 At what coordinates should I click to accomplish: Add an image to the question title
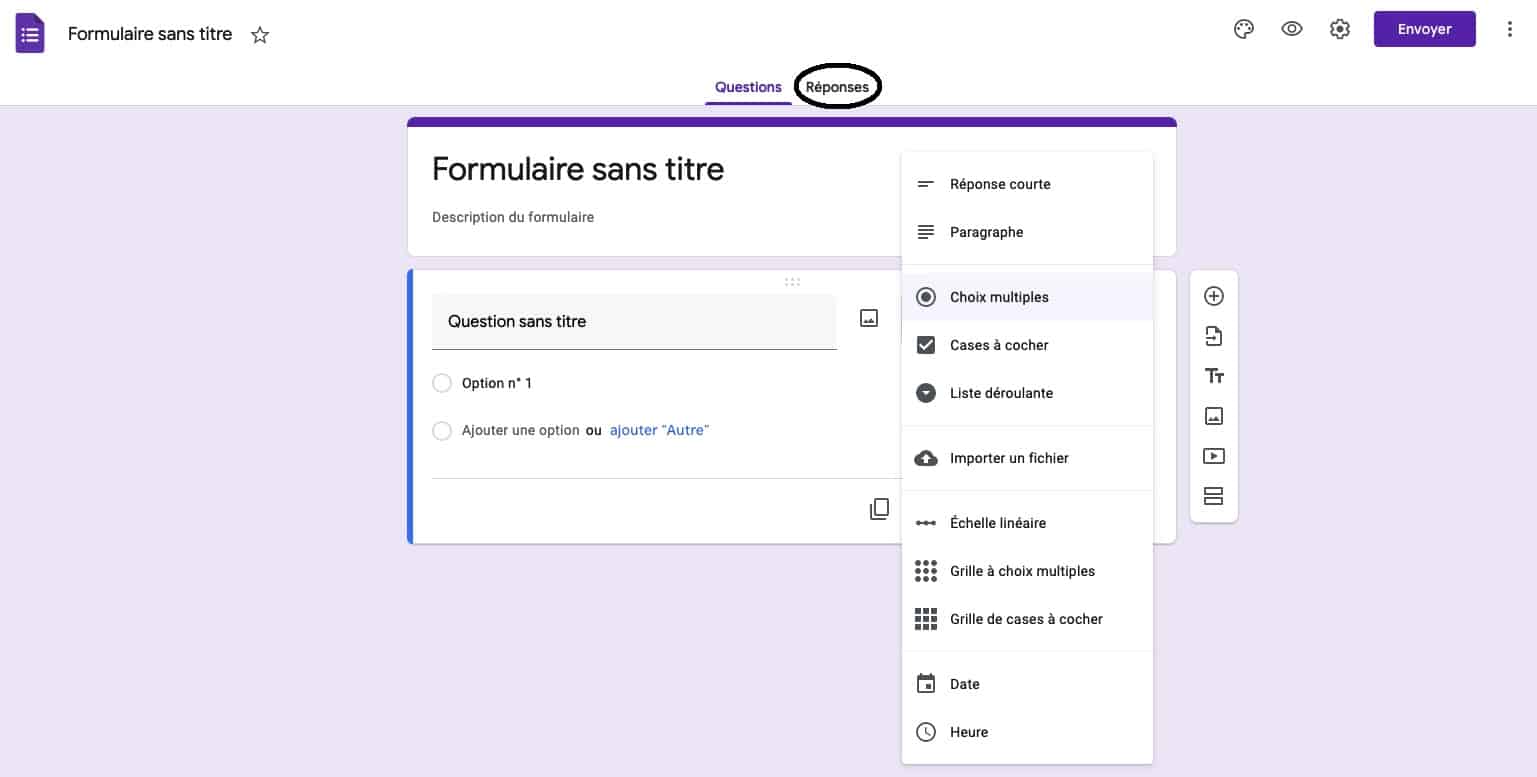pos(868,317)
